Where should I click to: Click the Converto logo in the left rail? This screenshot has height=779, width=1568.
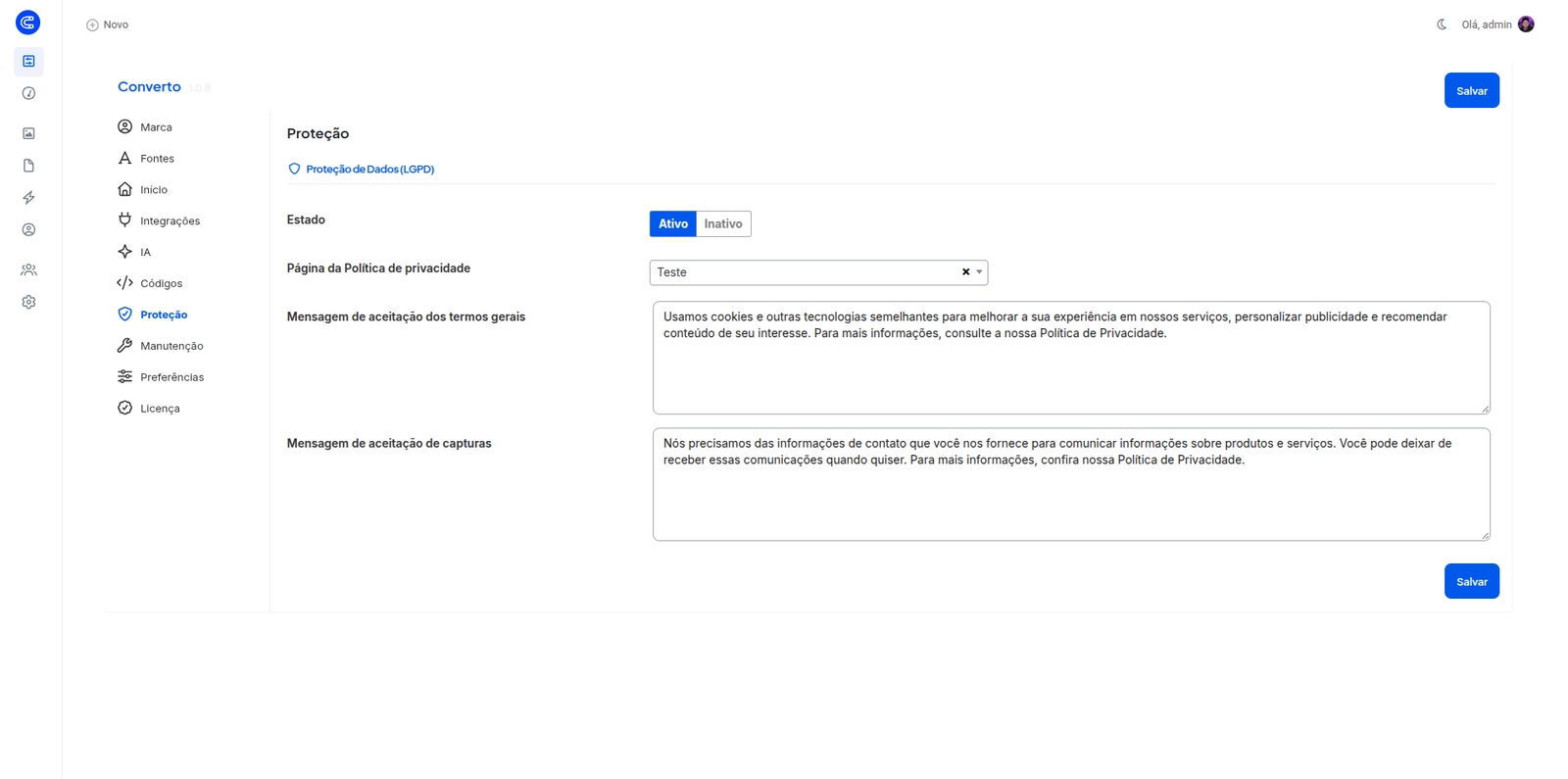tap(28, 22)
